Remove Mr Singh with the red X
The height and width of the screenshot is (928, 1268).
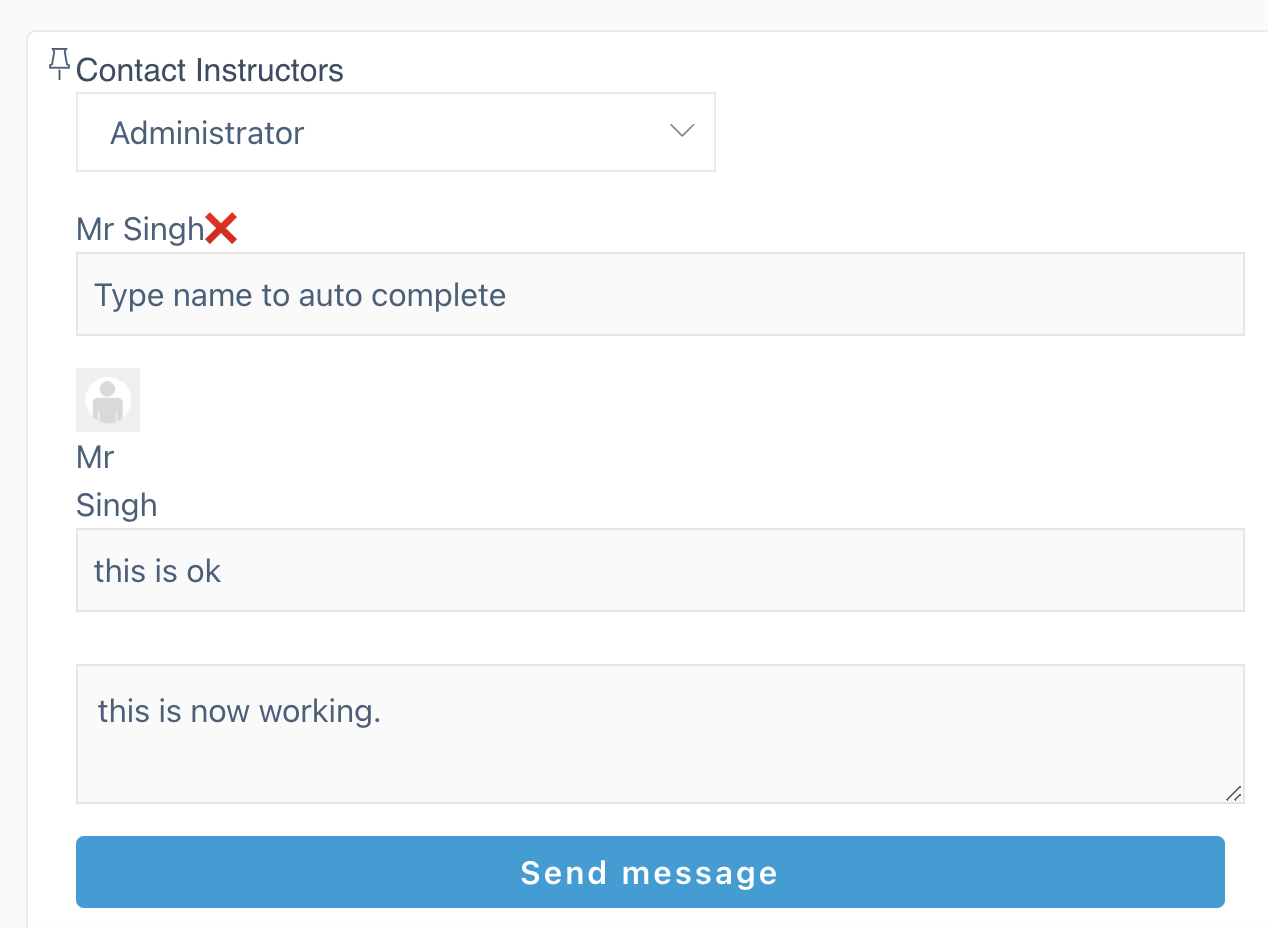221,229
